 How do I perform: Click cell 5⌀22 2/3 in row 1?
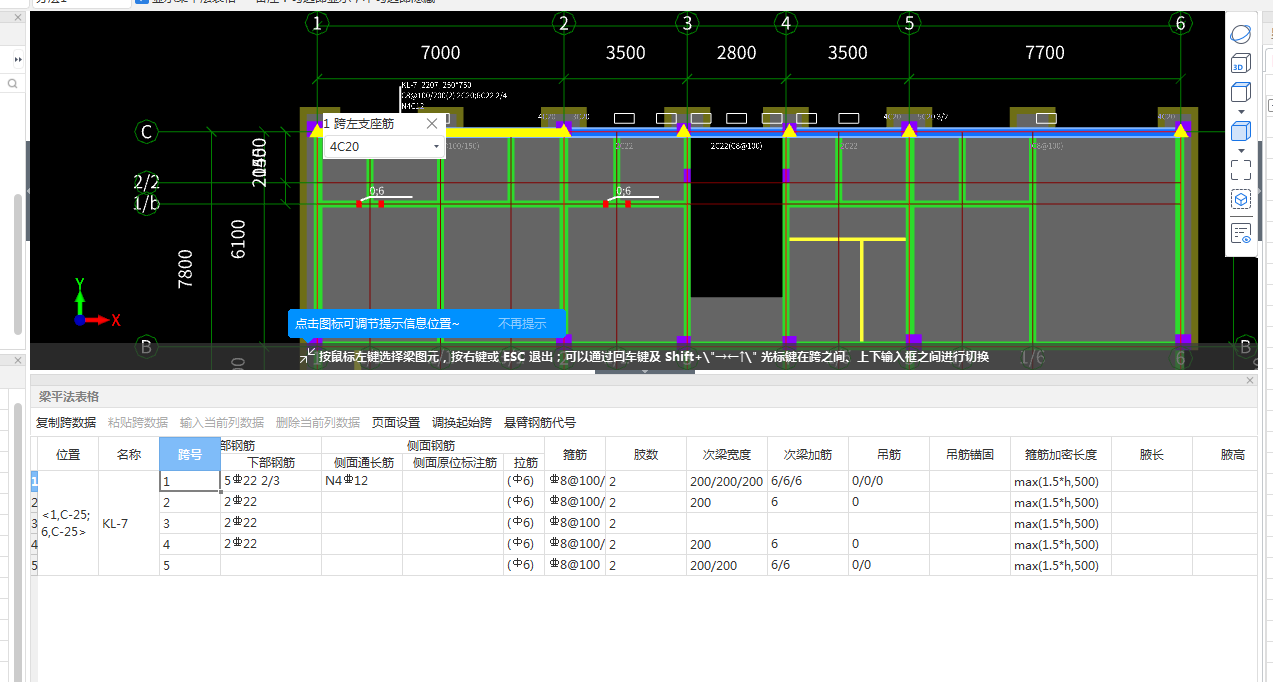[x=271, y=481]
